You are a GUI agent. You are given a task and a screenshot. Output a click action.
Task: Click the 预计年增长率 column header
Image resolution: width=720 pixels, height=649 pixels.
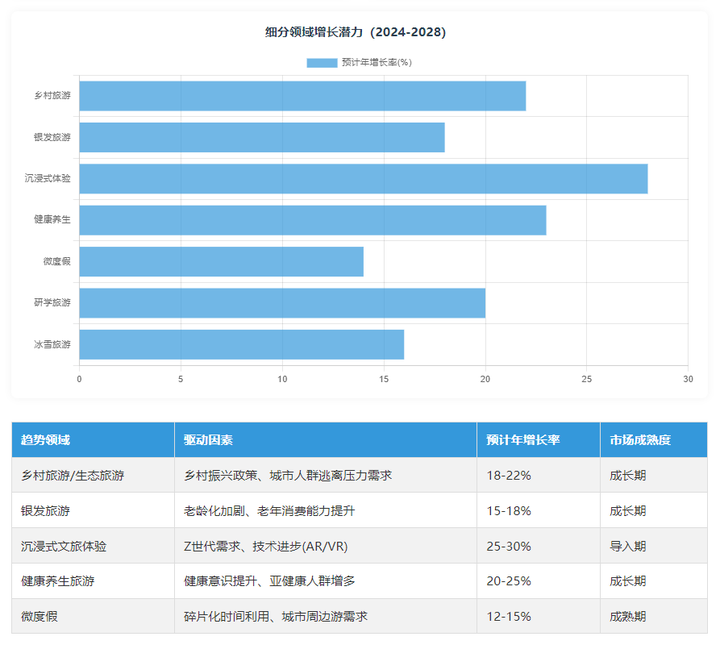tap(539, 440)
